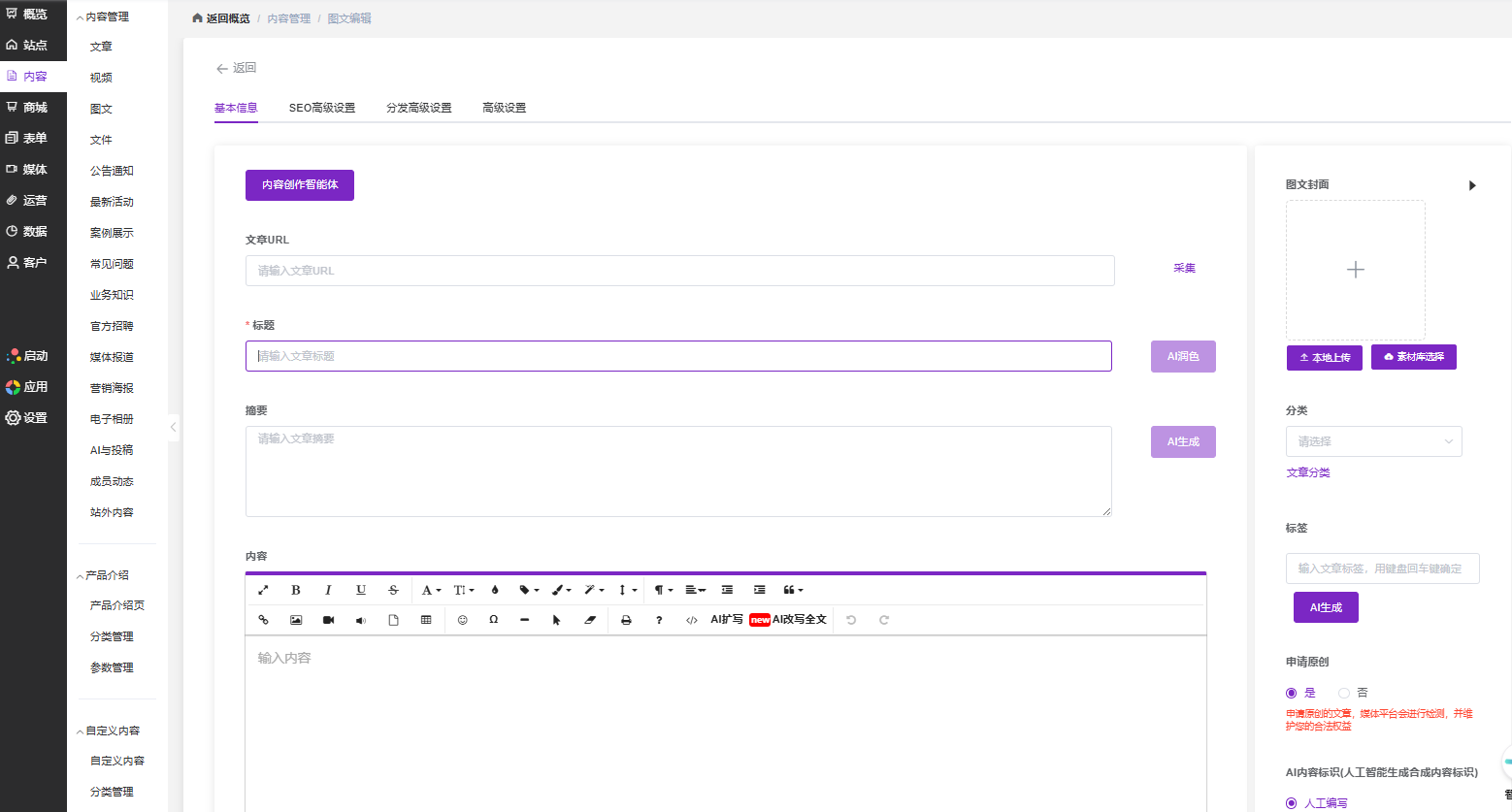
Task: Insert a file using the document icon
Action: click(393, 620)
